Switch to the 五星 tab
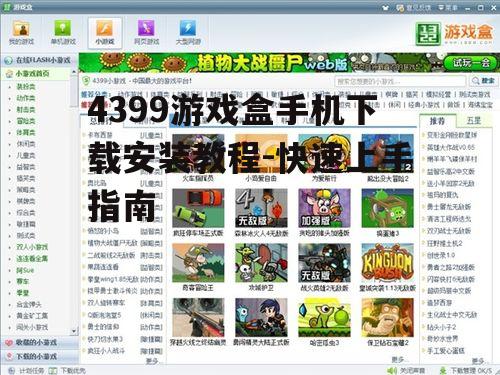 tap(474, 121)
